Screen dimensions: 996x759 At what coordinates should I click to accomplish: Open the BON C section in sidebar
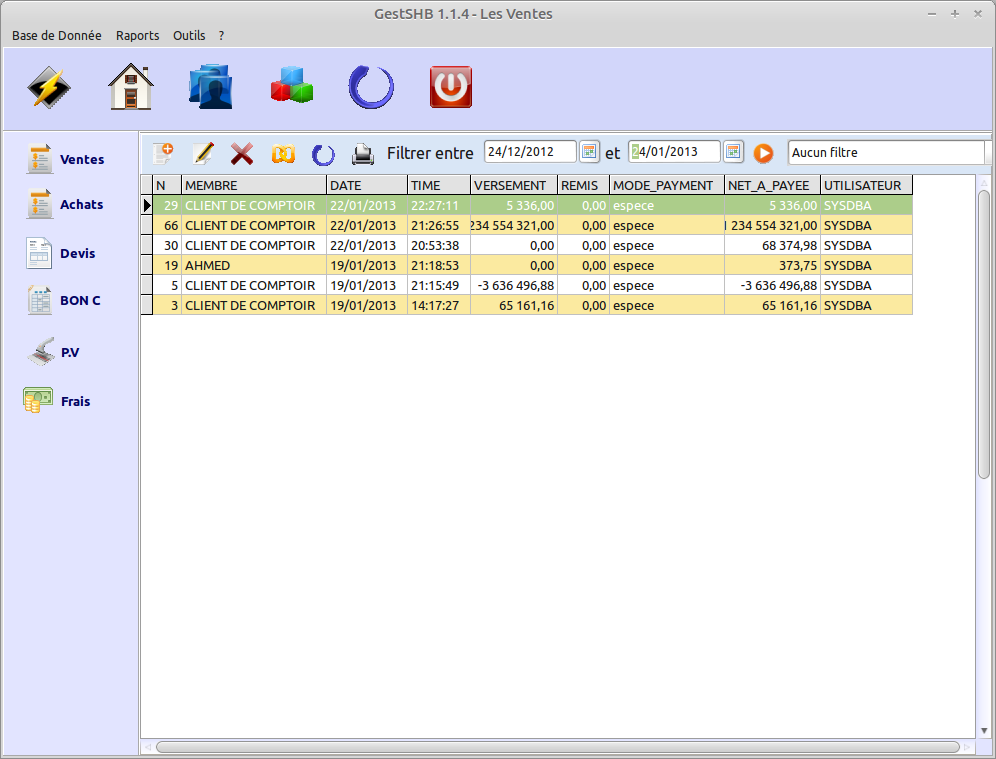[64, 300]
